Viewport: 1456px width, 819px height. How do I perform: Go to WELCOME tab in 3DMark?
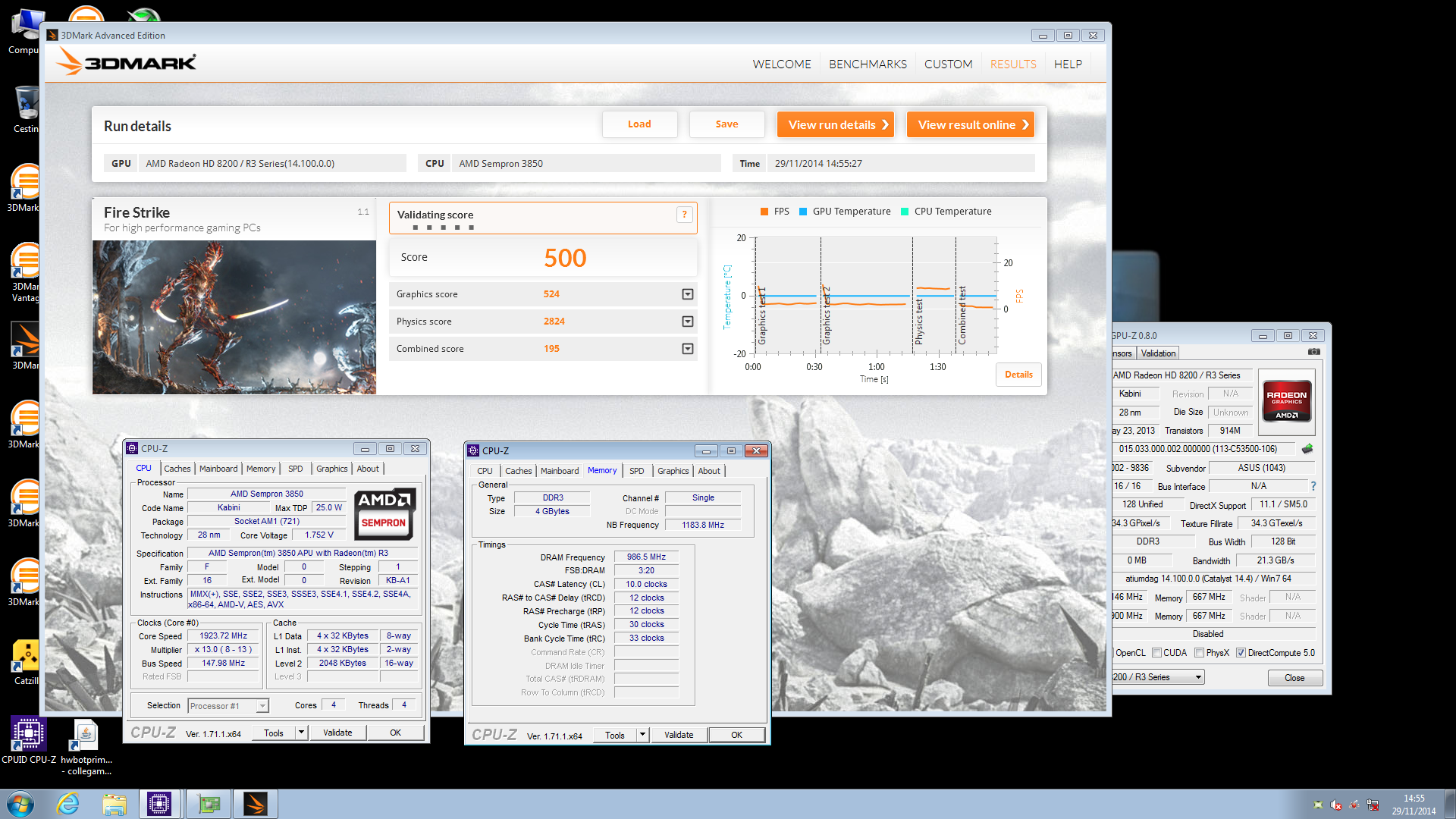782,64
